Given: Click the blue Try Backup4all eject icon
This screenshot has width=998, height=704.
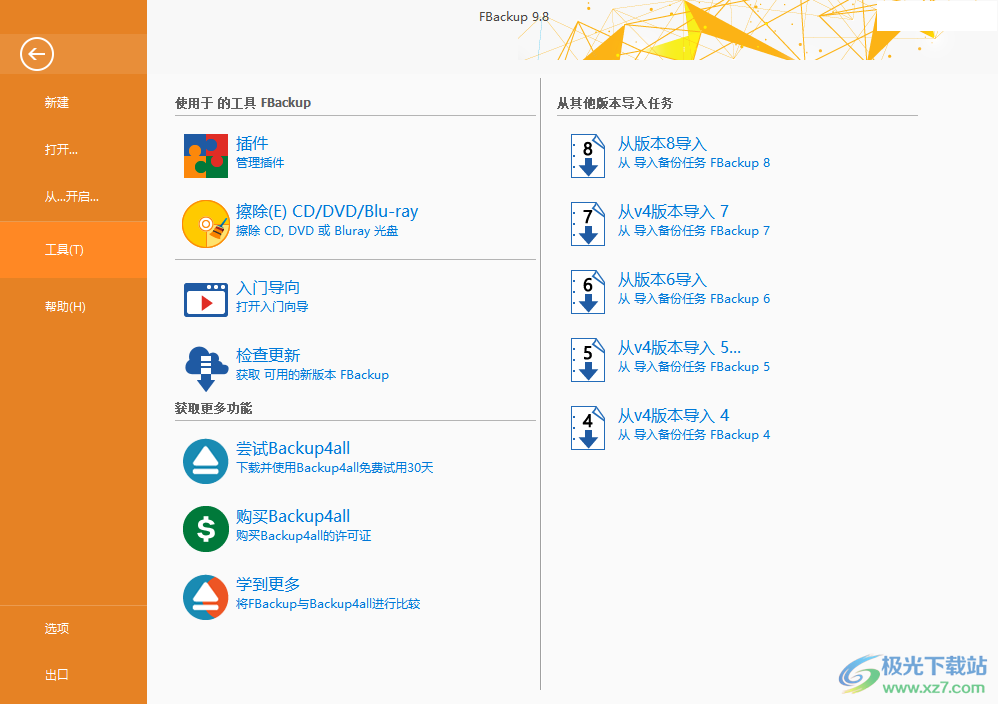Looking at the screenshot, I should click(206, 461).
